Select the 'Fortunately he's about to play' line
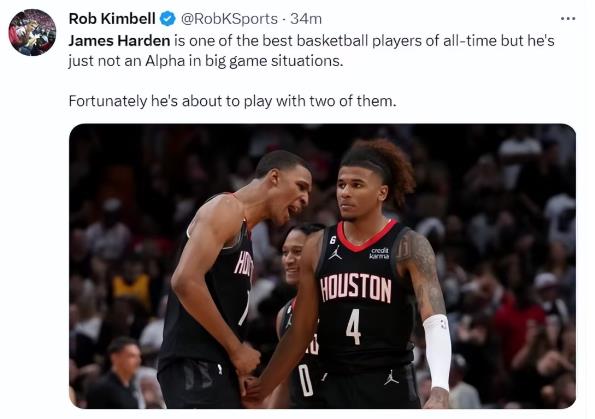 pyautogui.click(x=232, y=101)
